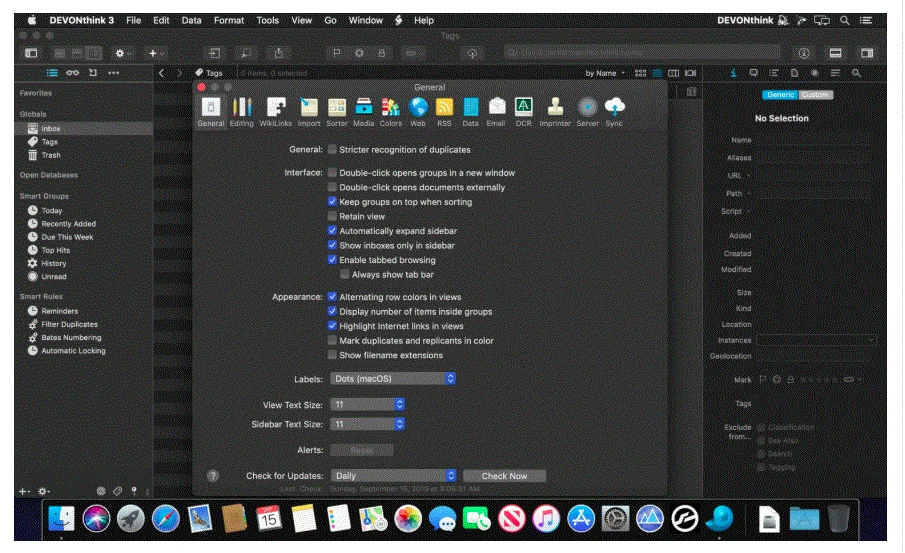Enable Stricter recognition of duplicates
The height and width of the screenshot is (553, 905).
point(332,150)
